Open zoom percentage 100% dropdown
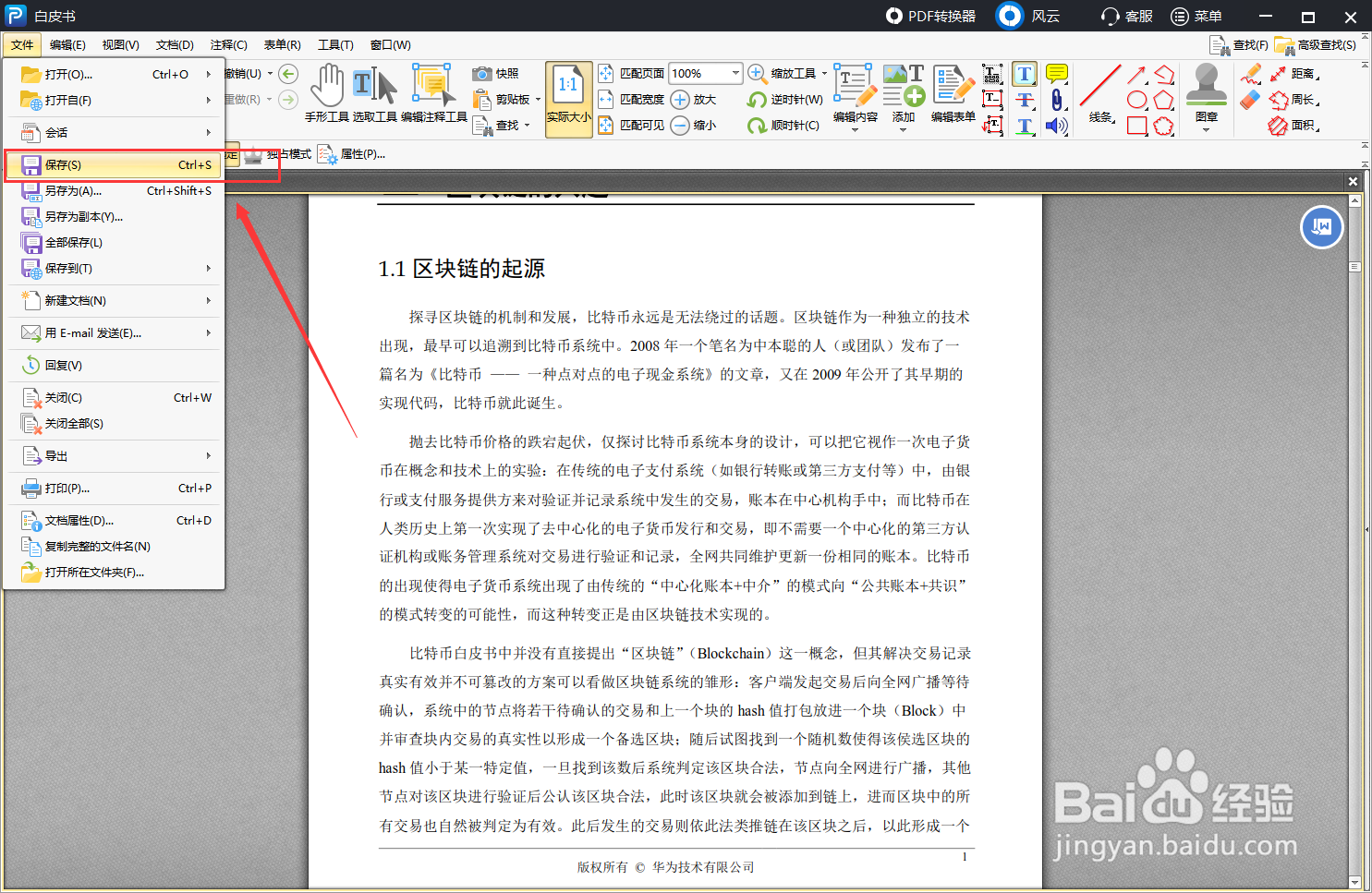1372x893 pixels. pos(735,73)
